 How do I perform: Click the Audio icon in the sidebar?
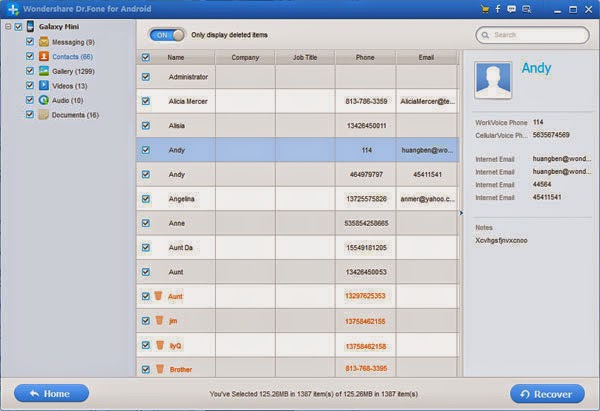click(x=44, y=100)
